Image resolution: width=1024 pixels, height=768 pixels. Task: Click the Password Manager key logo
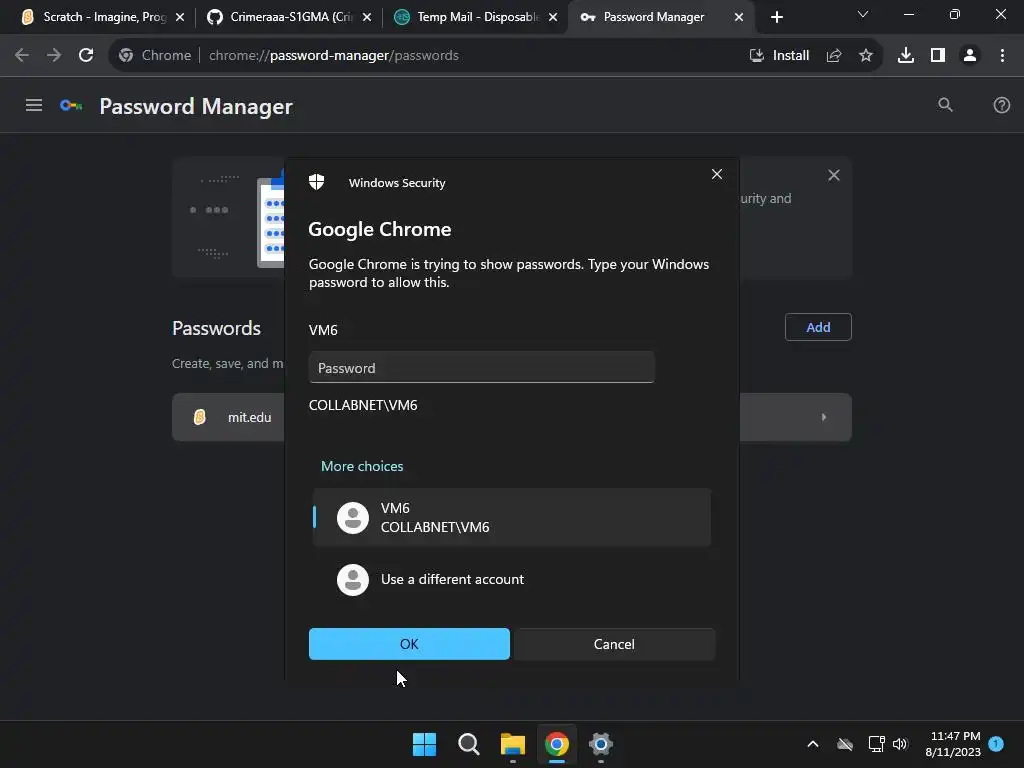[x=71, y=105]
